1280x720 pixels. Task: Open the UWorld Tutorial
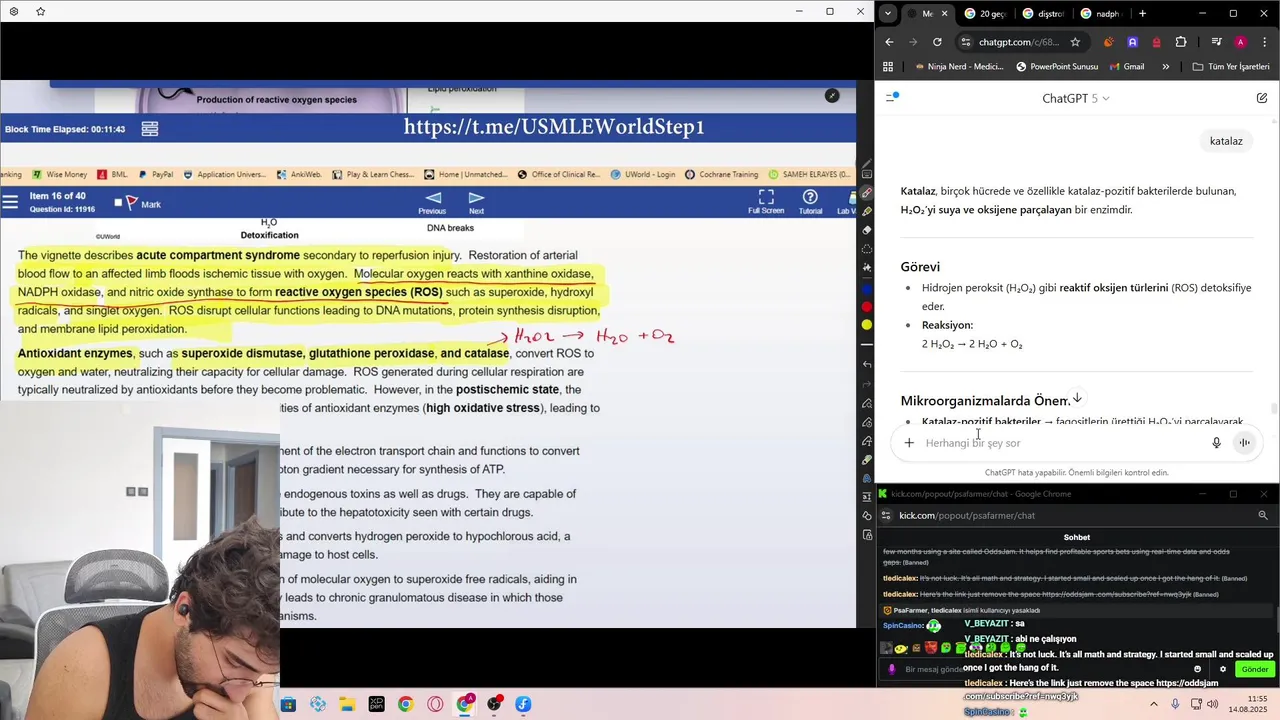point(810,202)
